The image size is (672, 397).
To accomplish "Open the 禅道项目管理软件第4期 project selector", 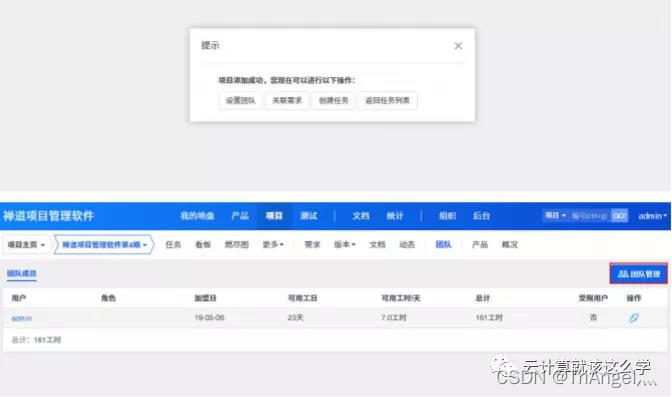I will [104, 245].
